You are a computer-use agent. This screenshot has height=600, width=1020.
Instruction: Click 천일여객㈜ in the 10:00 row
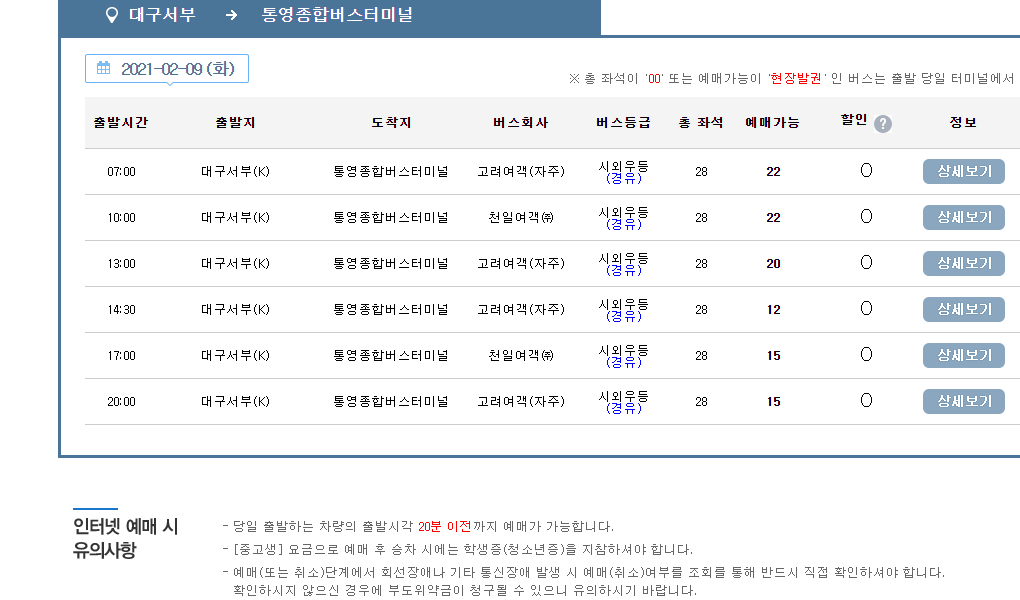[521, 217]
